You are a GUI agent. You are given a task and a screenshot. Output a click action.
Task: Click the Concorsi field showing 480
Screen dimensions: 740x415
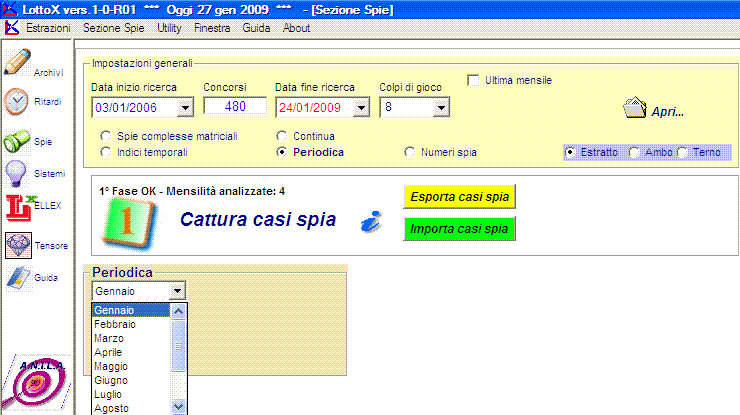(235, 106)
